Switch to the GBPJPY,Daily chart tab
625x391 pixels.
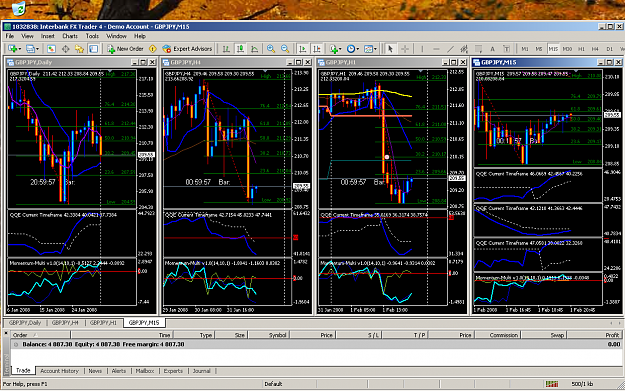[x=25, y=322]
